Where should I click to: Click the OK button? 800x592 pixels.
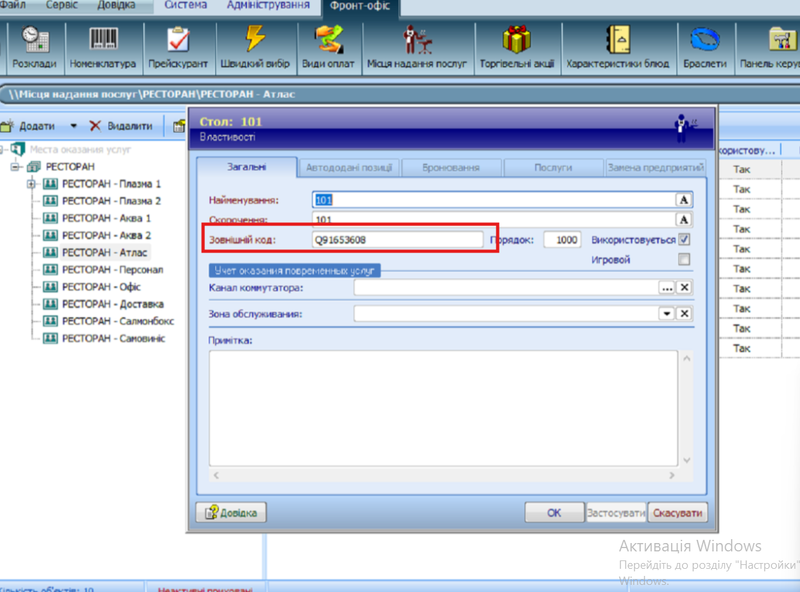pos(554,512)
